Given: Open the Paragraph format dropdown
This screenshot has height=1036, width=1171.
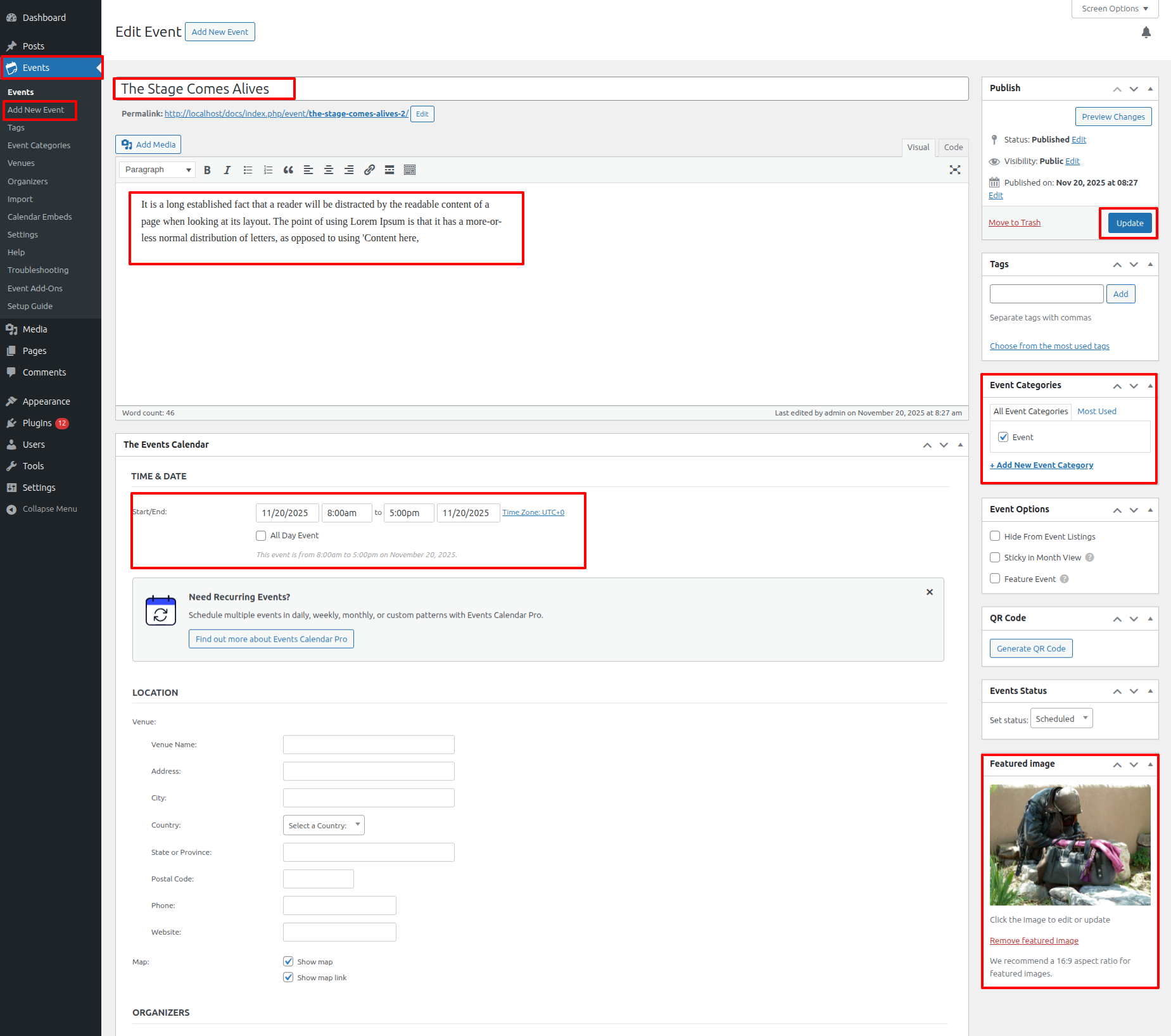Looking at the screenshot, I should 157,170.
